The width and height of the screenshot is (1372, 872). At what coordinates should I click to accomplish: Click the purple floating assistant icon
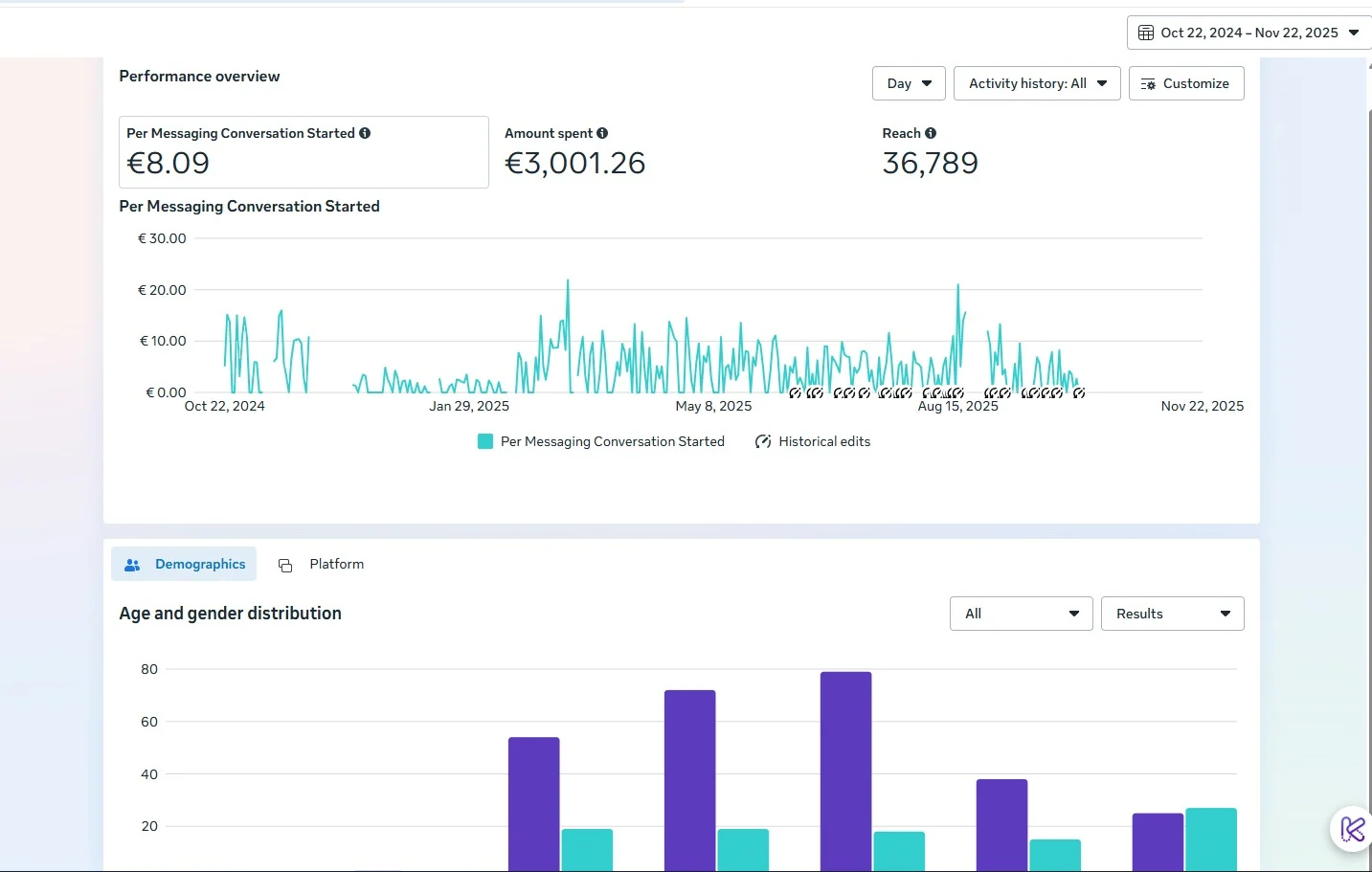coord(1352,829)
